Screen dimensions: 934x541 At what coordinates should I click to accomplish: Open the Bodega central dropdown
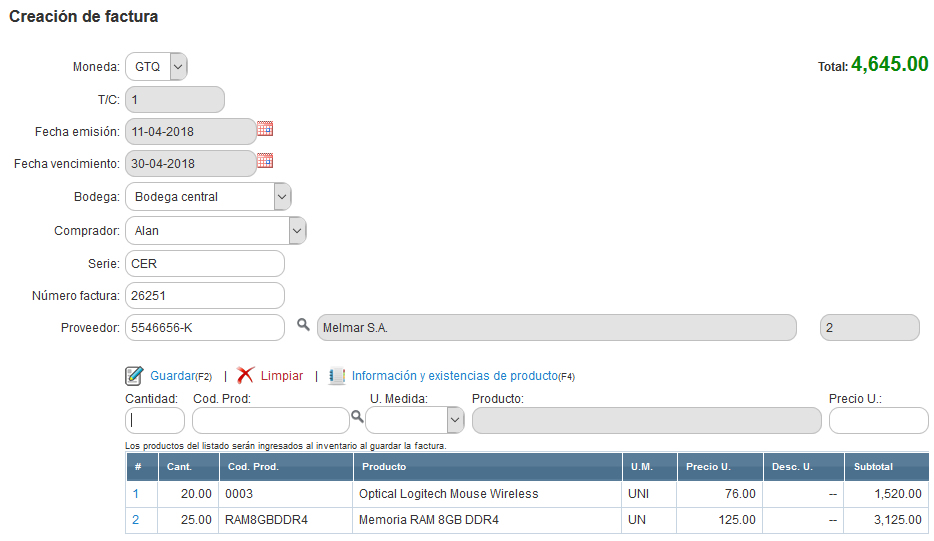pyautogui.click(x=282, y=197)
